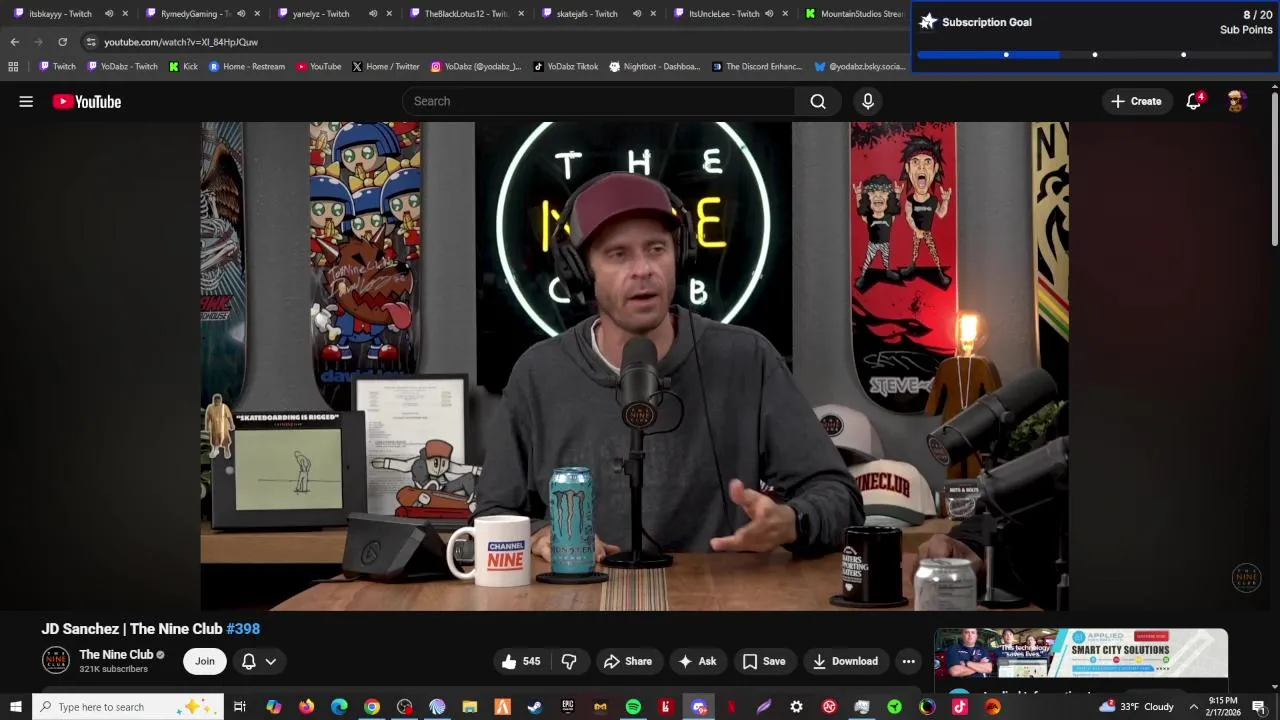
Task: Start voice search with the microphone
Action: click(x=868, y=101)
